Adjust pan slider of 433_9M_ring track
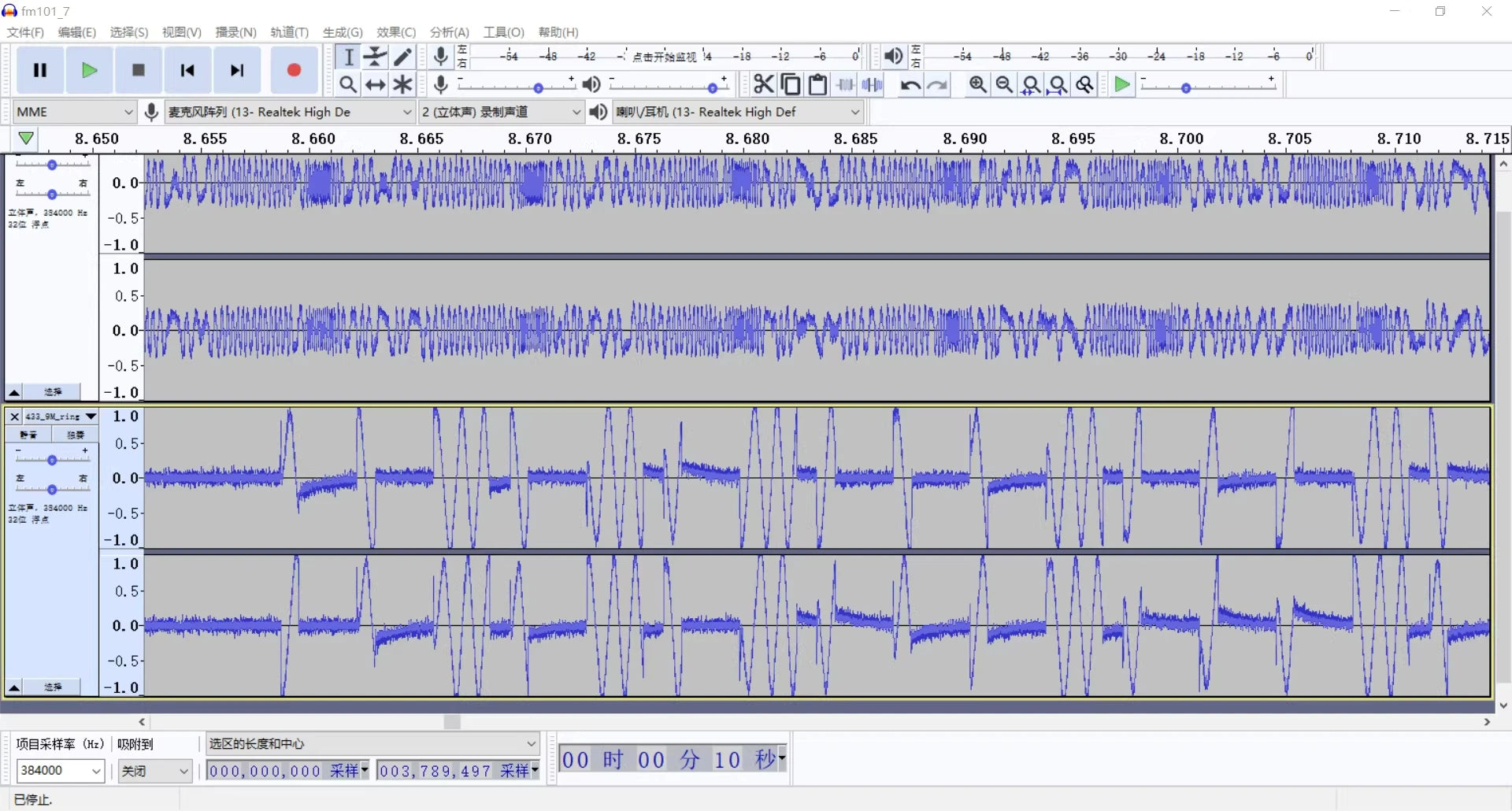1512x811 pixels. [52, 488]
